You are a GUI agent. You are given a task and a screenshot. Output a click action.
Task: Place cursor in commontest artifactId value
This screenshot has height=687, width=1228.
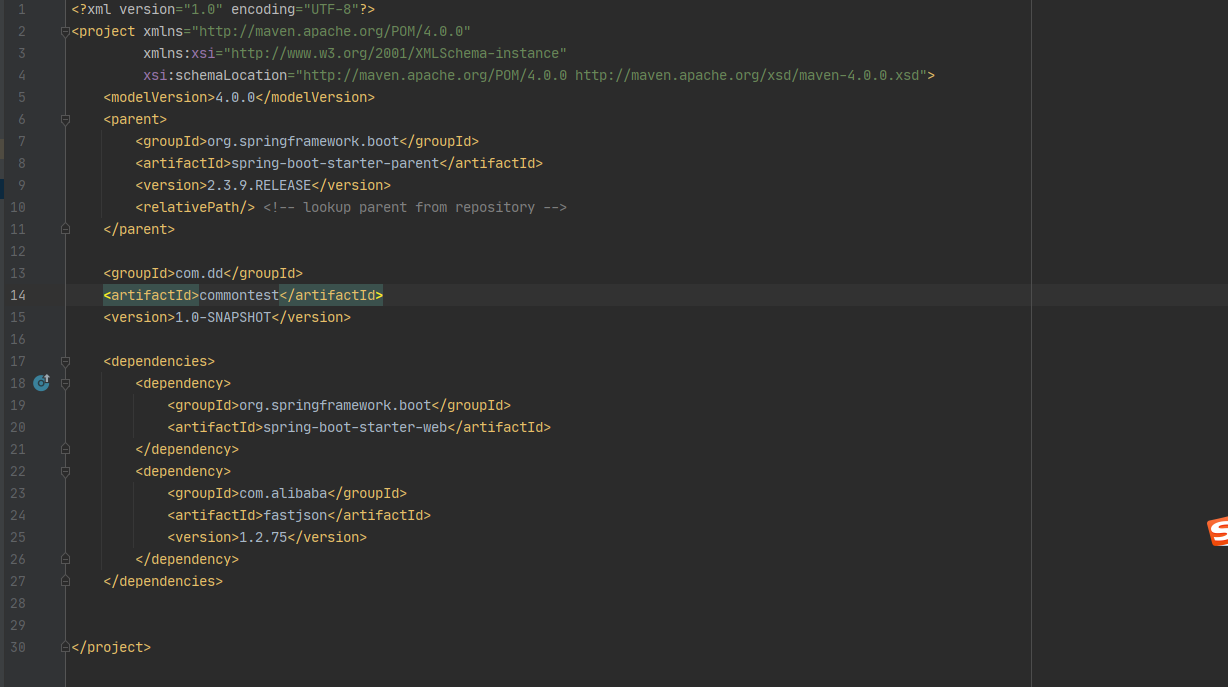238,295
